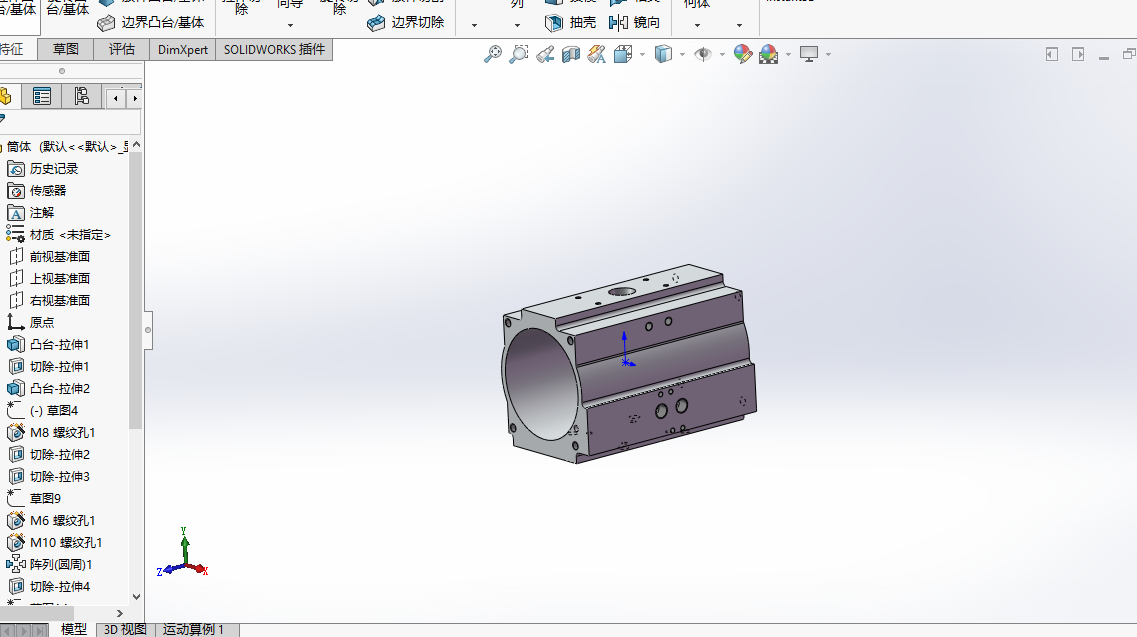Click the Mirror (镜向) tool

[635, 22]
